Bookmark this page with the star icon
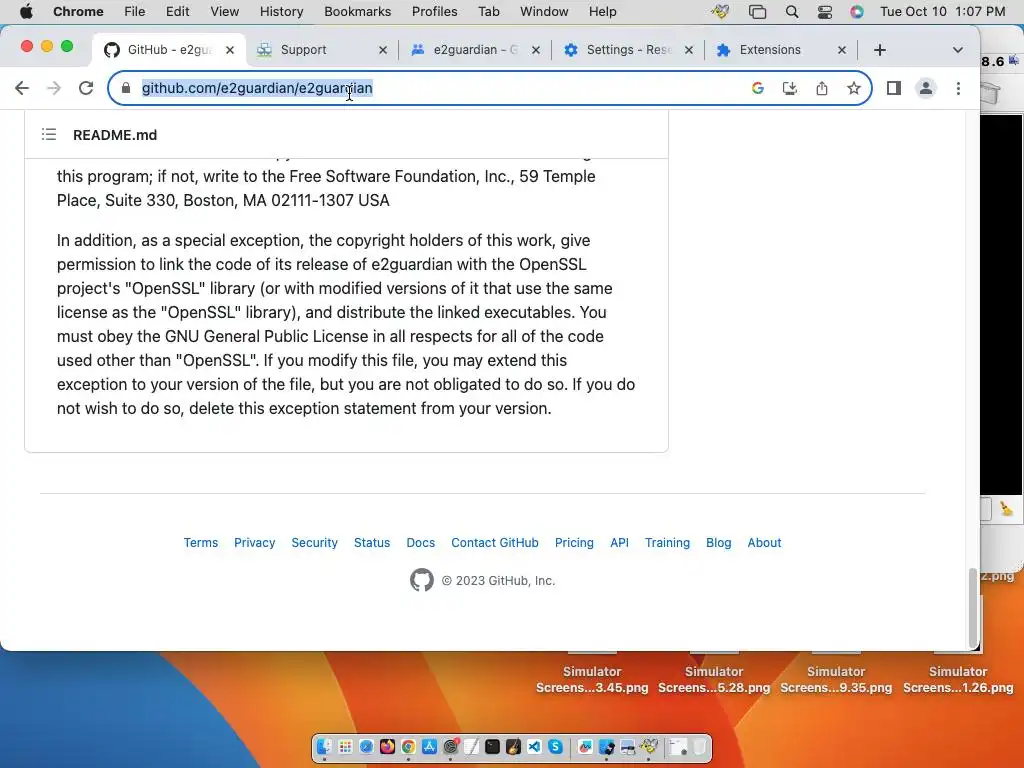 tap(854, 88)
